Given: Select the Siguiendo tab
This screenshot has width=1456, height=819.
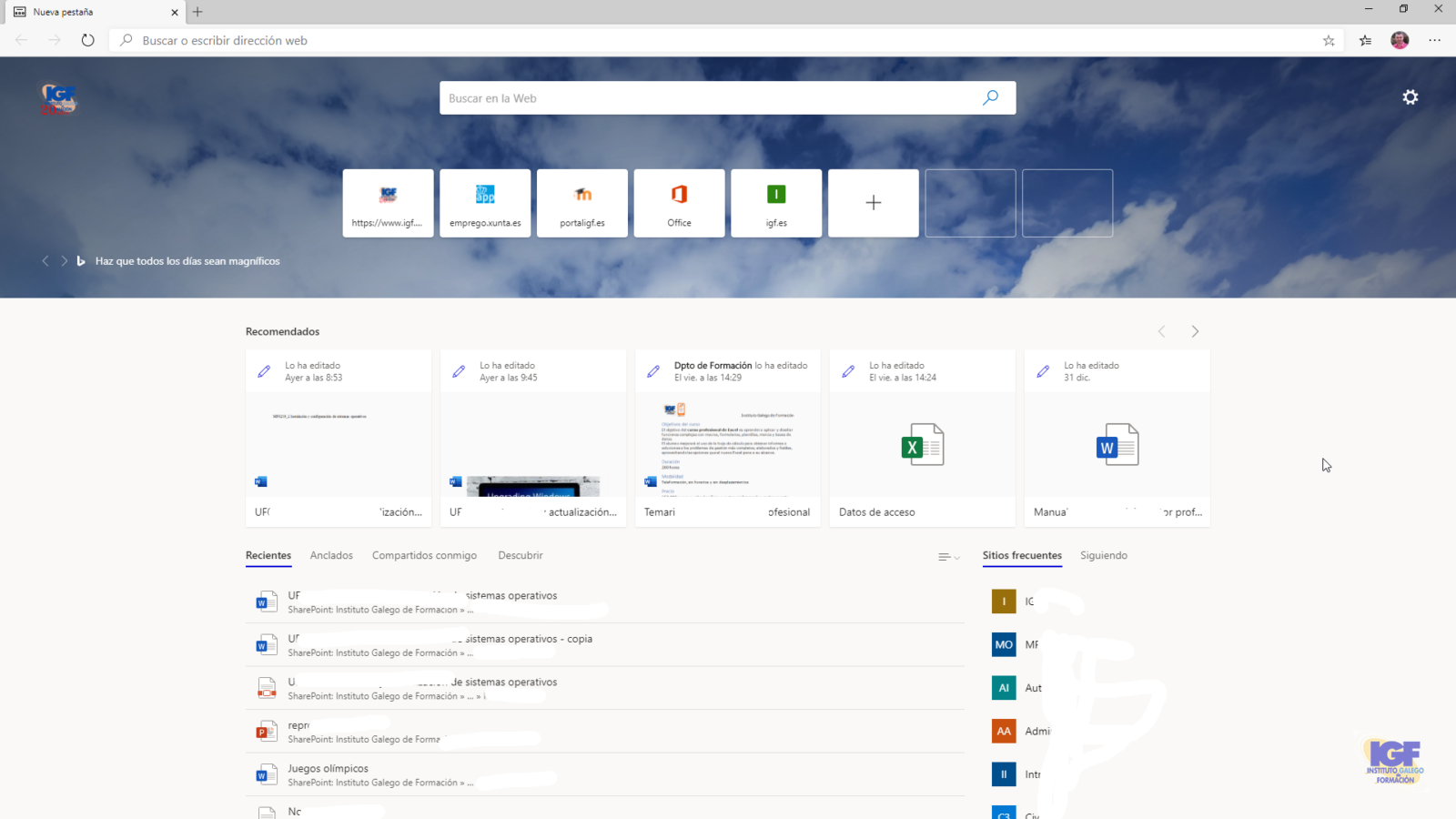Looking at the screenshot, I should click(1103, 555).
